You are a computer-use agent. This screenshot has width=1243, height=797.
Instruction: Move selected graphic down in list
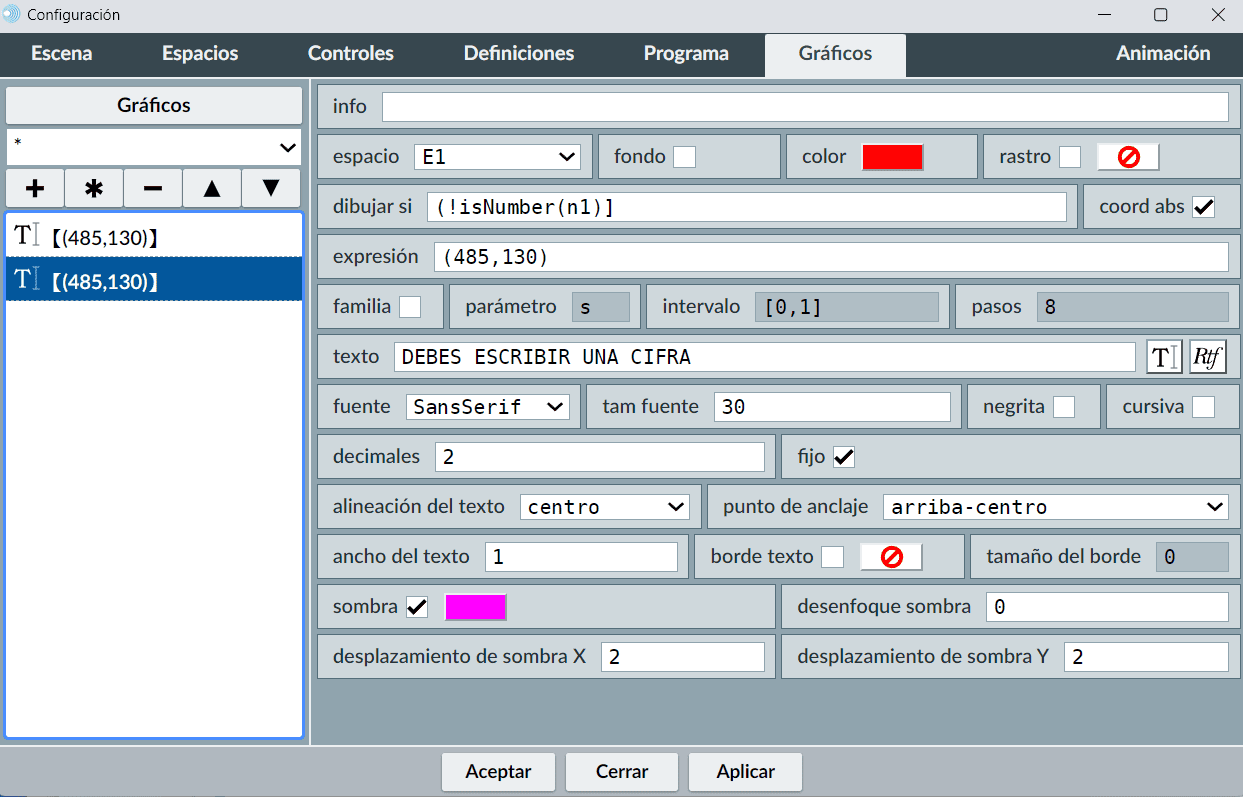click(270, 188)
